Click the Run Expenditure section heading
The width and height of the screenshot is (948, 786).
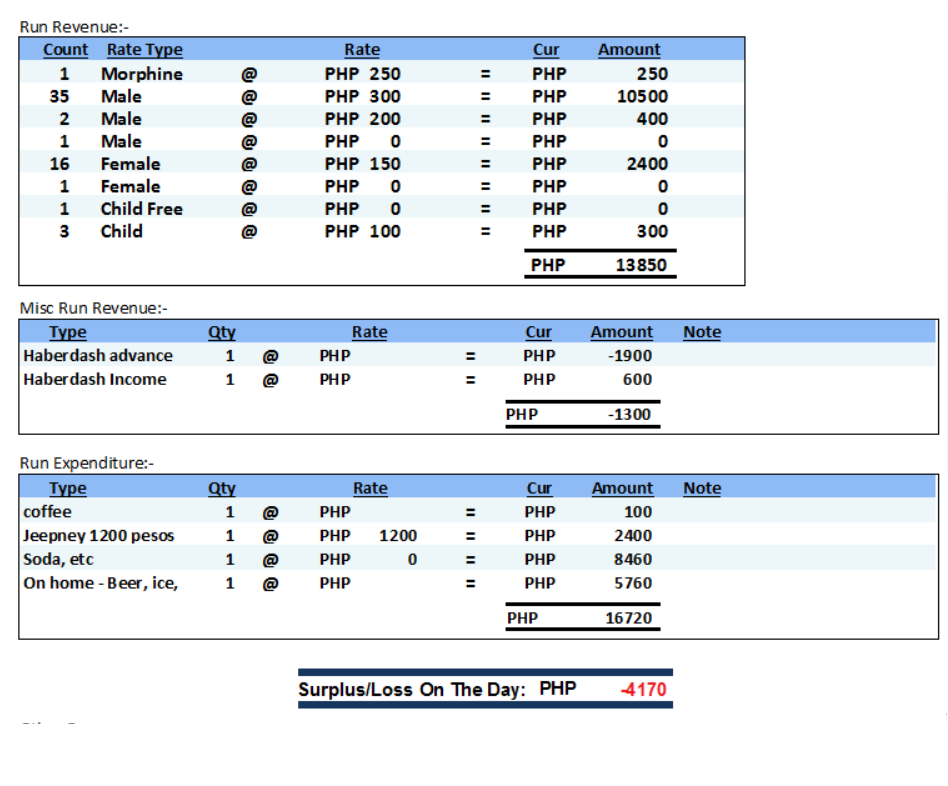click(x=86, y=463)
